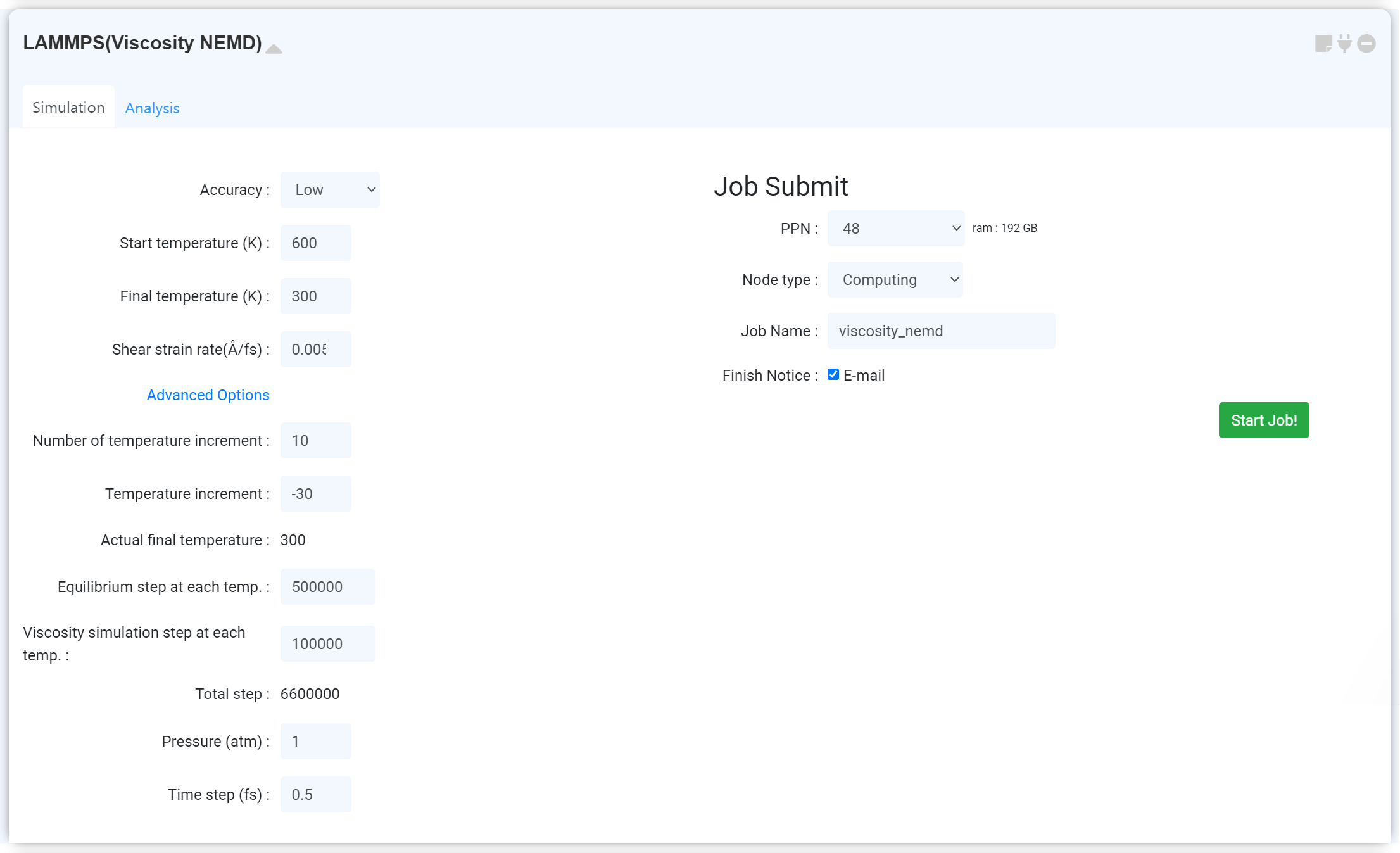The height and width of the screenshot is (853, 1400).
Task: Expand the Node type Computing dropdown
Action: point(895,280)
